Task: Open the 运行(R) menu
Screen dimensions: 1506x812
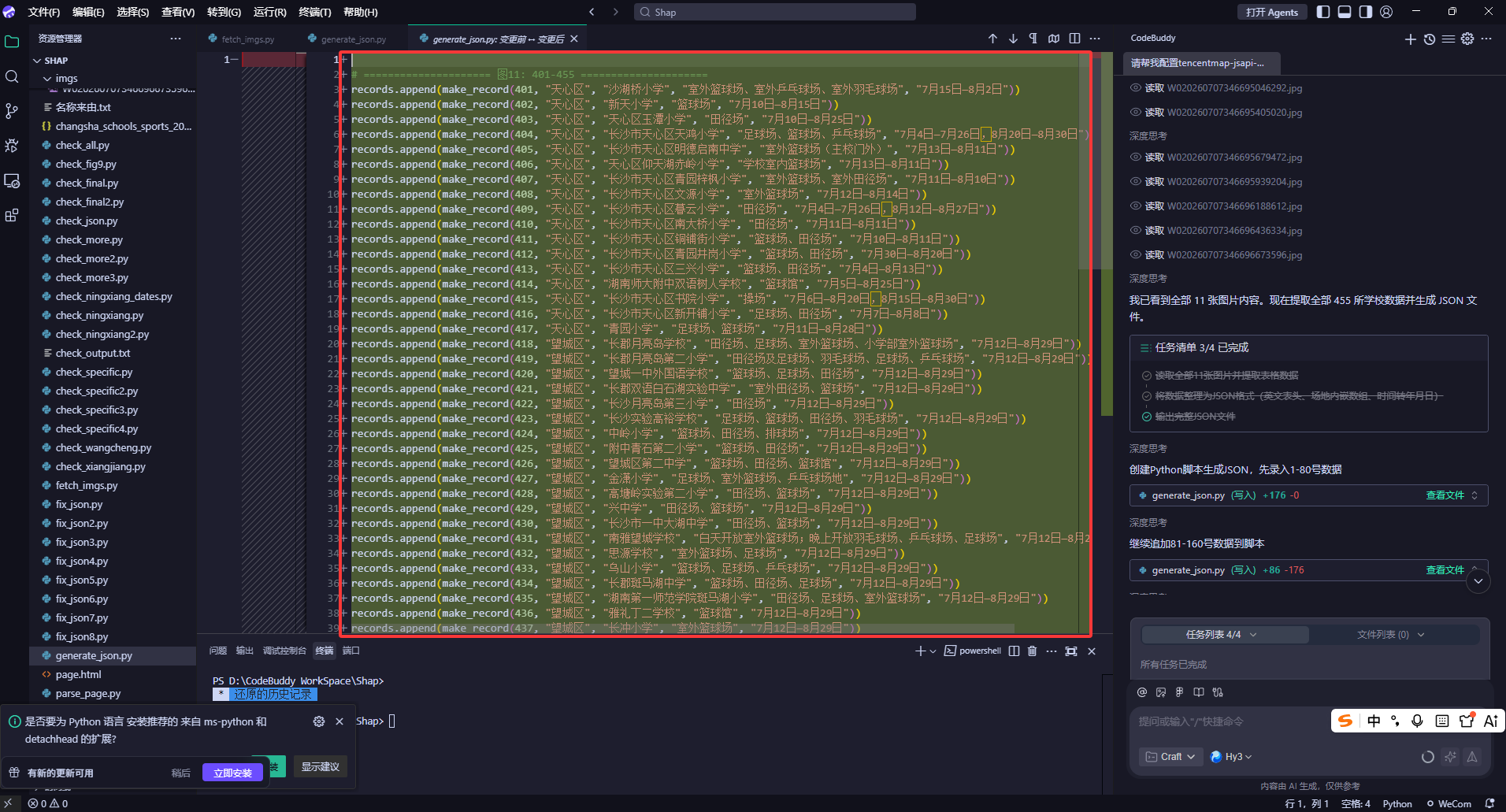Action: (270, 12)
